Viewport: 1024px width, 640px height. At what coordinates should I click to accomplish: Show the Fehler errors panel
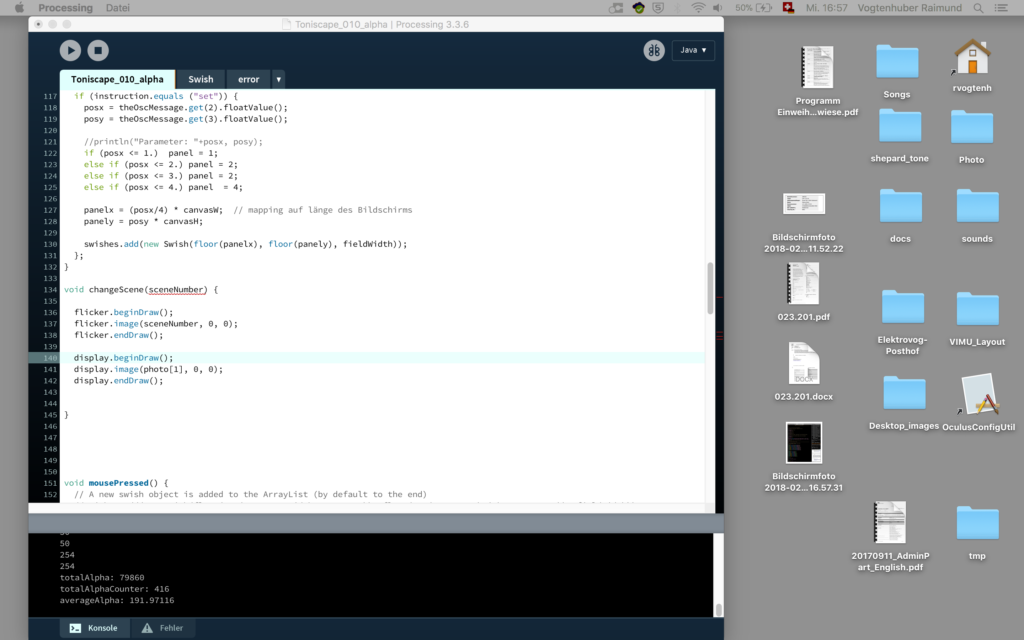coord(162,628)
